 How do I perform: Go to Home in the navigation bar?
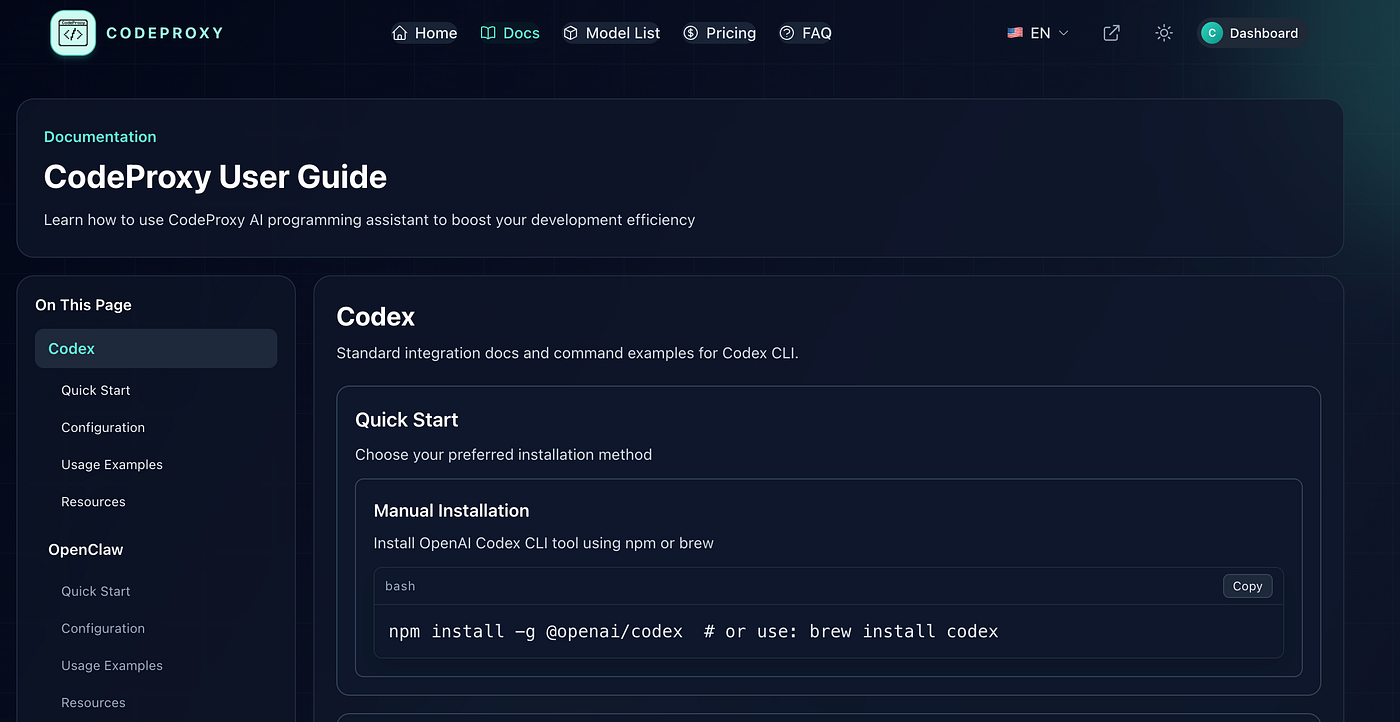pyautogui.click(x=425, y=33)
